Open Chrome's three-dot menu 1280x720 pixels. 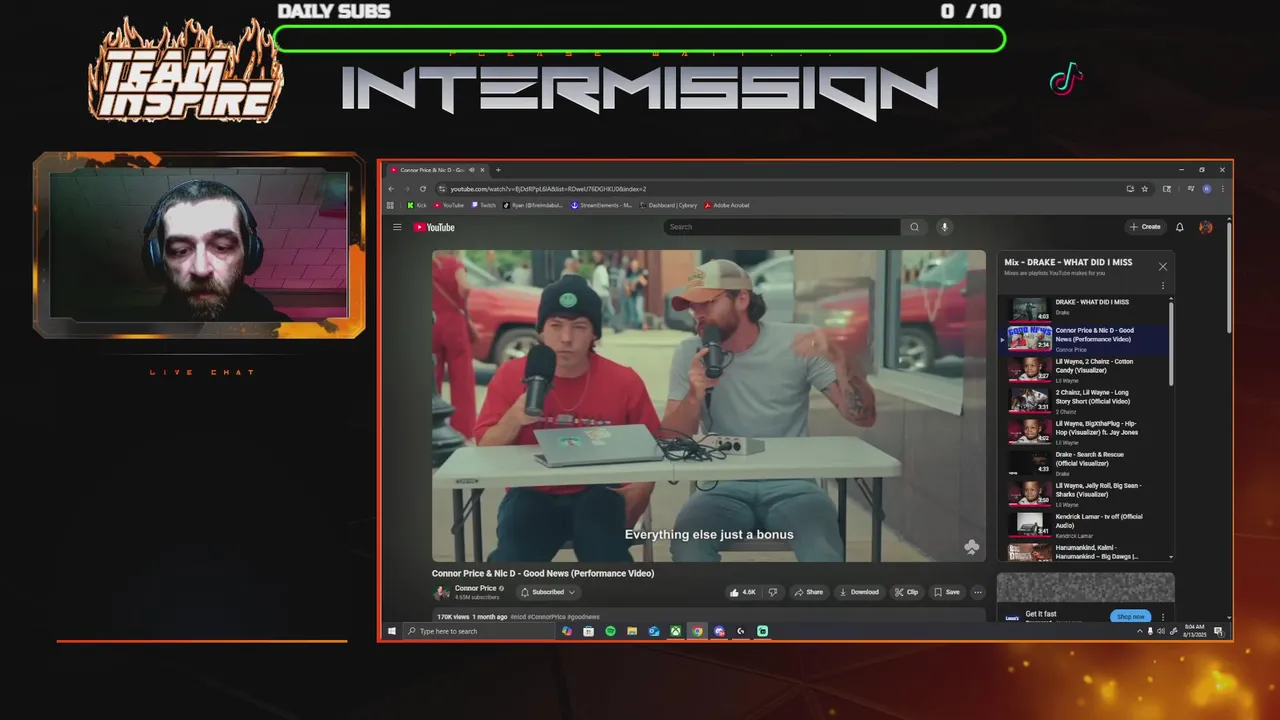pos(1222,189)
